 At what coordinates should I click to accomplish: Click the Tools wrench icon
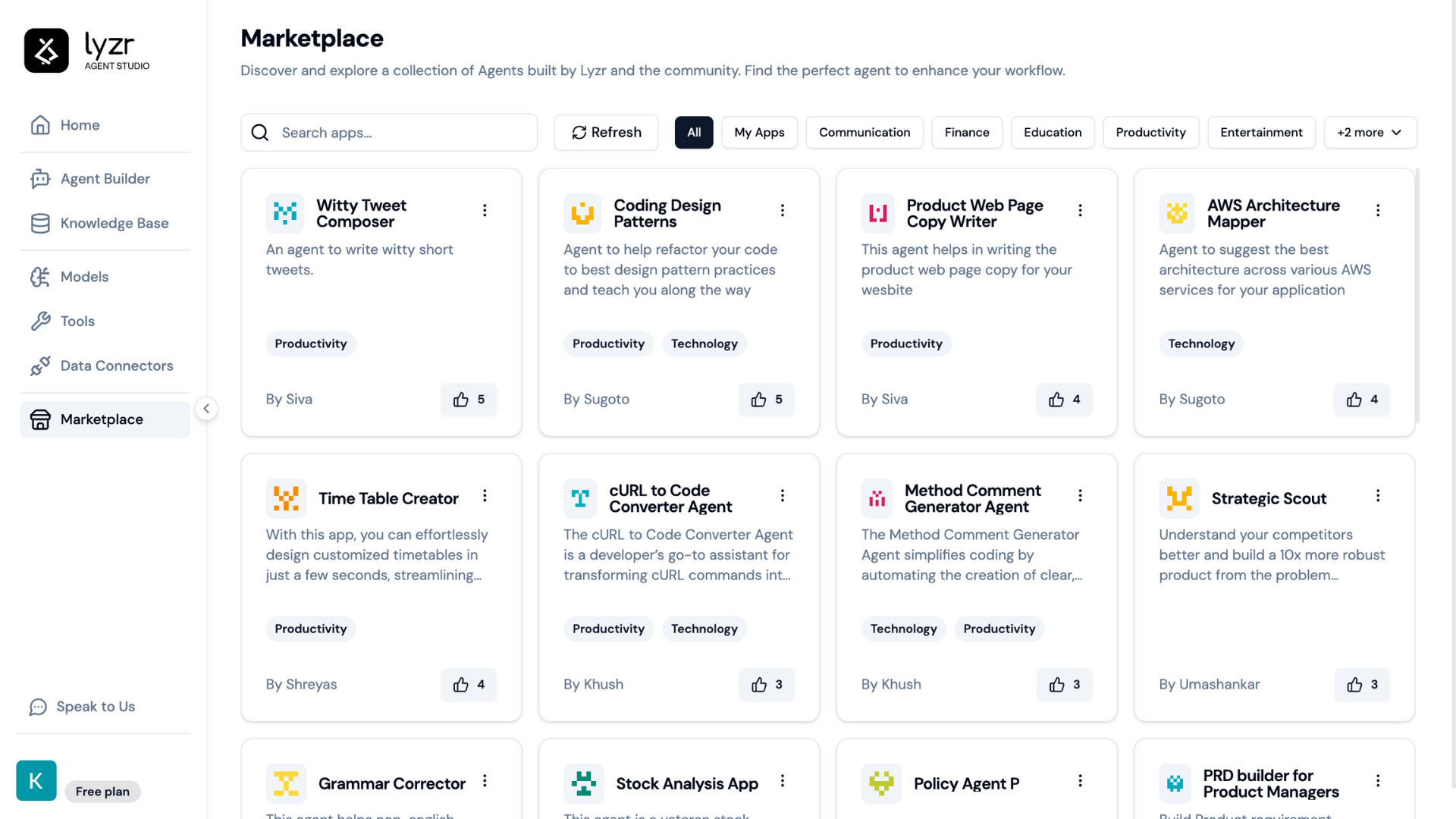tap(41, 321)
